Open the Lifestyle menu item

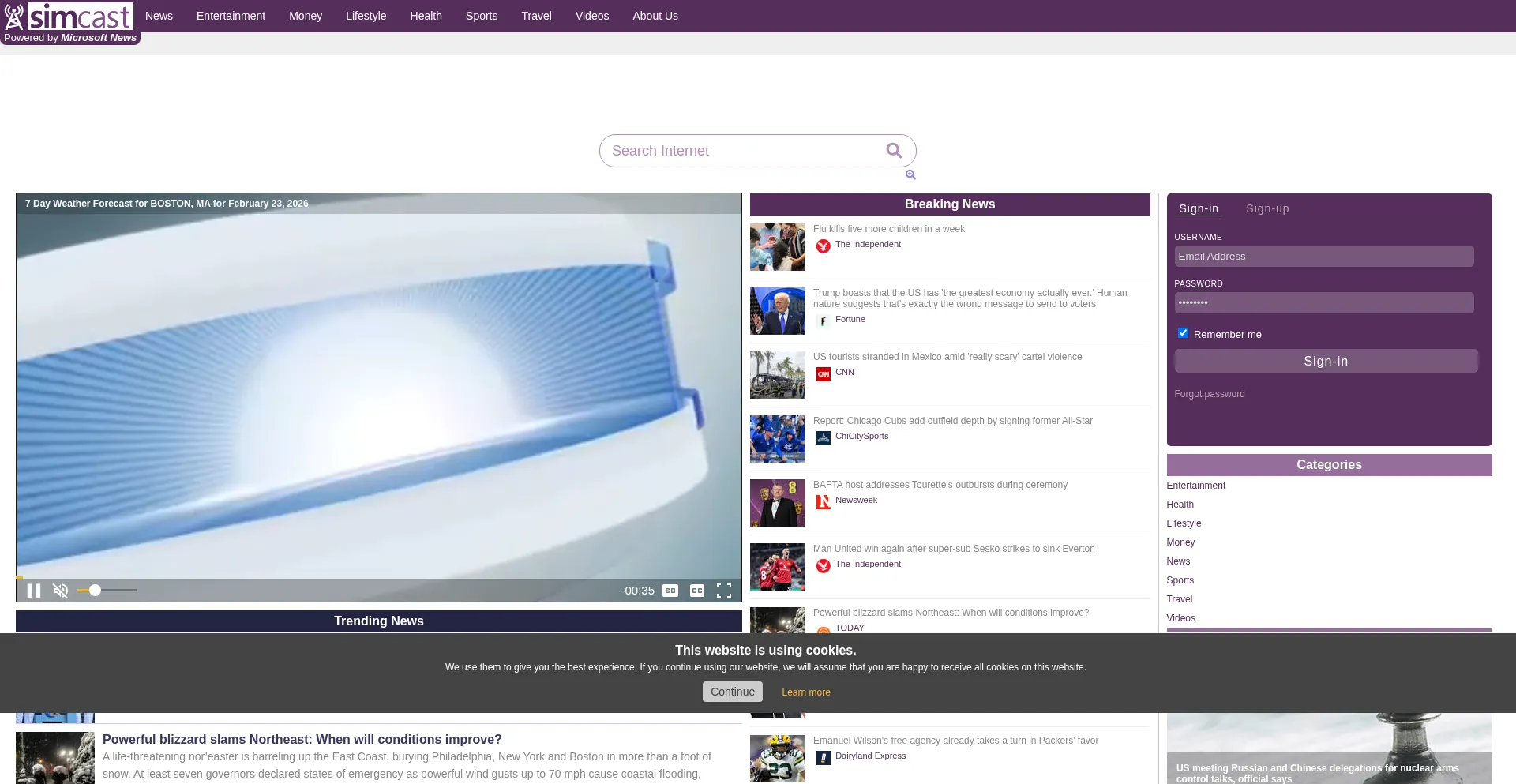[x=366, y=16]
